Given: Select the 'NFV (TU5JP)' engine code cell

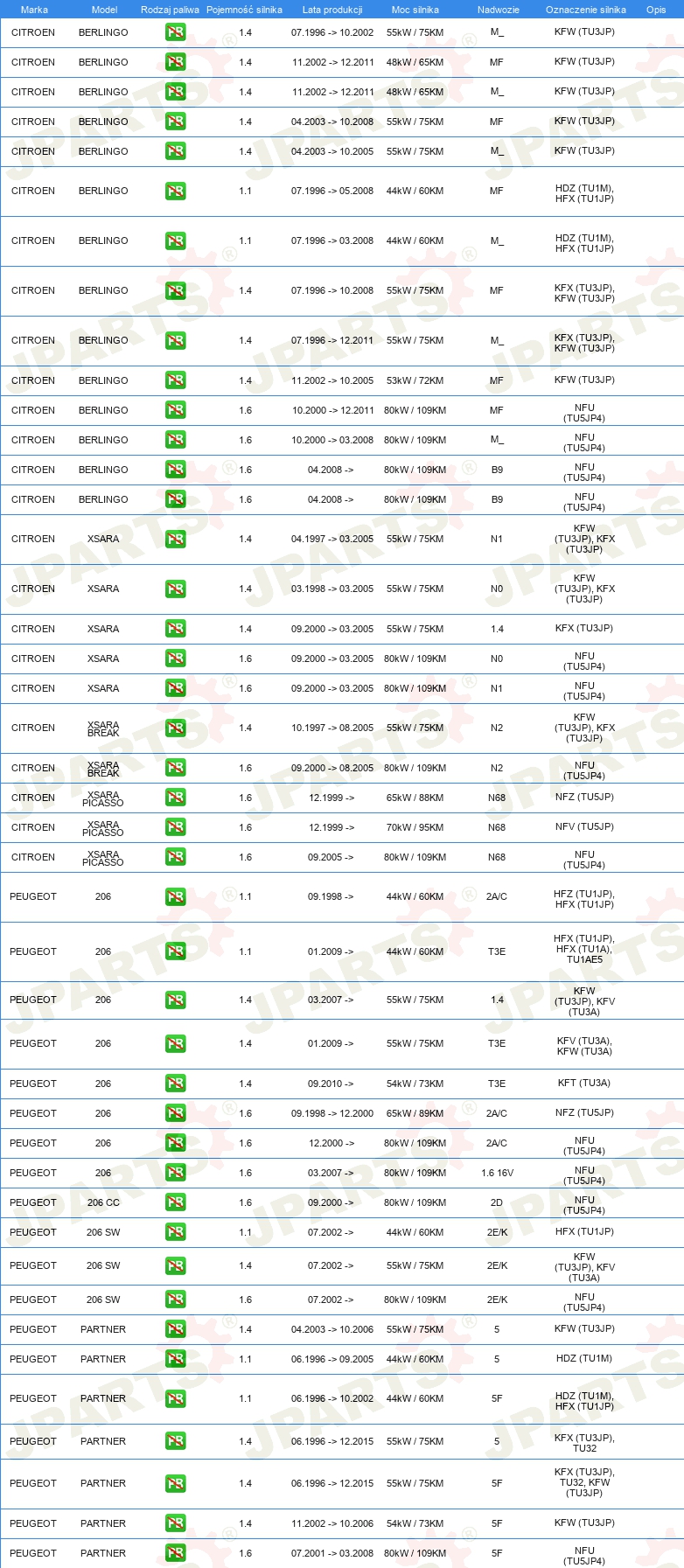Looking at the screenshot, I should (x=584, y=826).
